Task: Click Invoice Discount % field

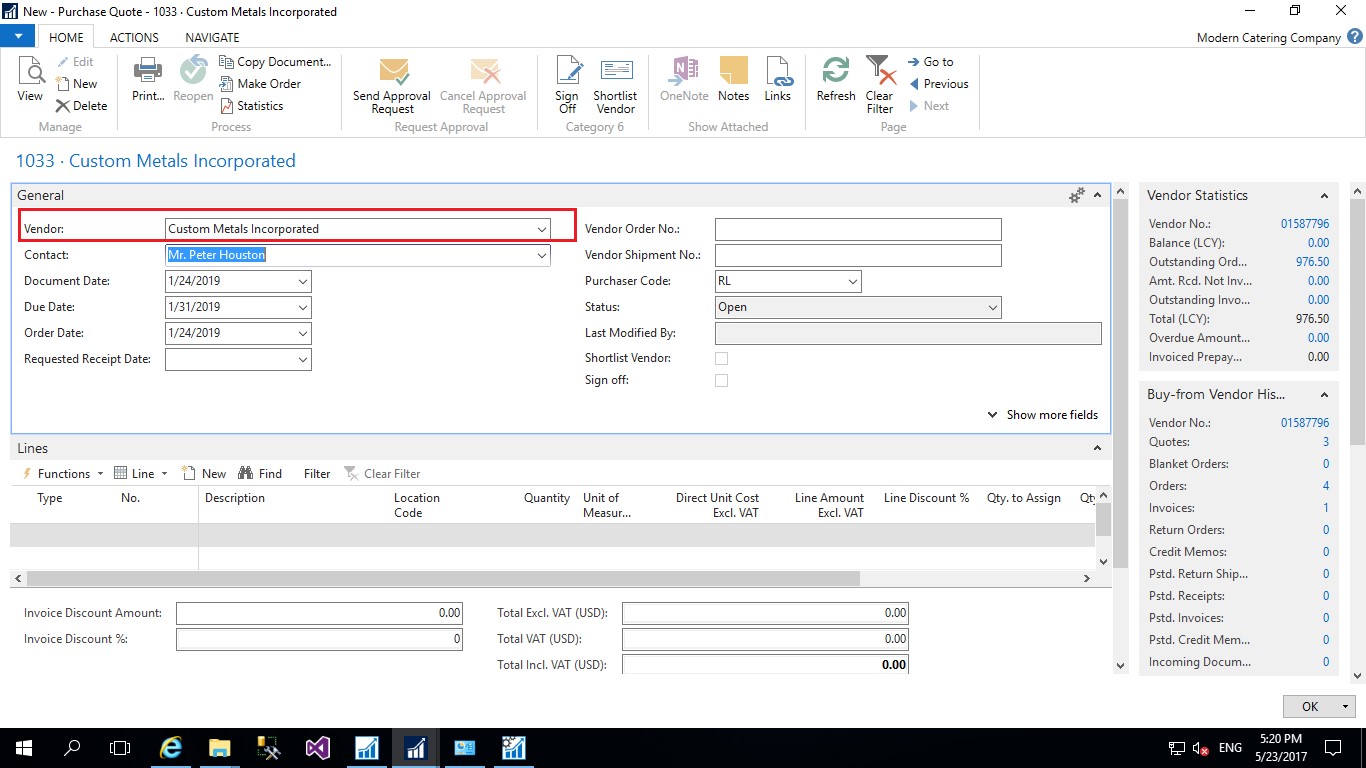Action: click(319, 639)
